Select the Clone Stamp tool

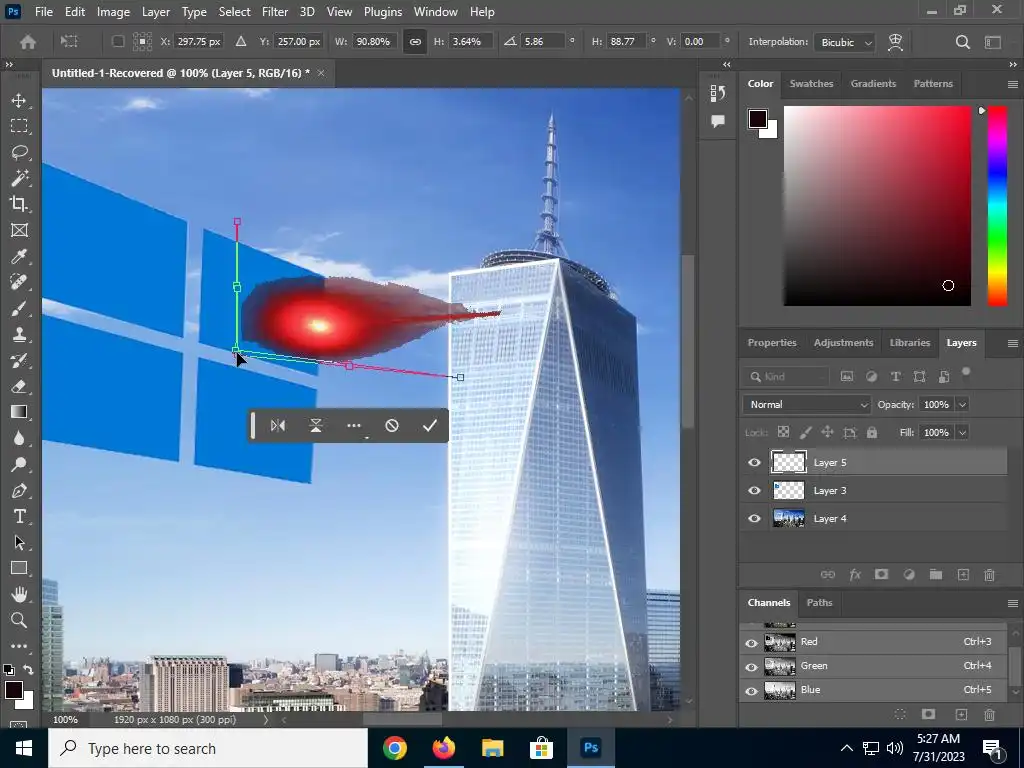tap(19, 334)
